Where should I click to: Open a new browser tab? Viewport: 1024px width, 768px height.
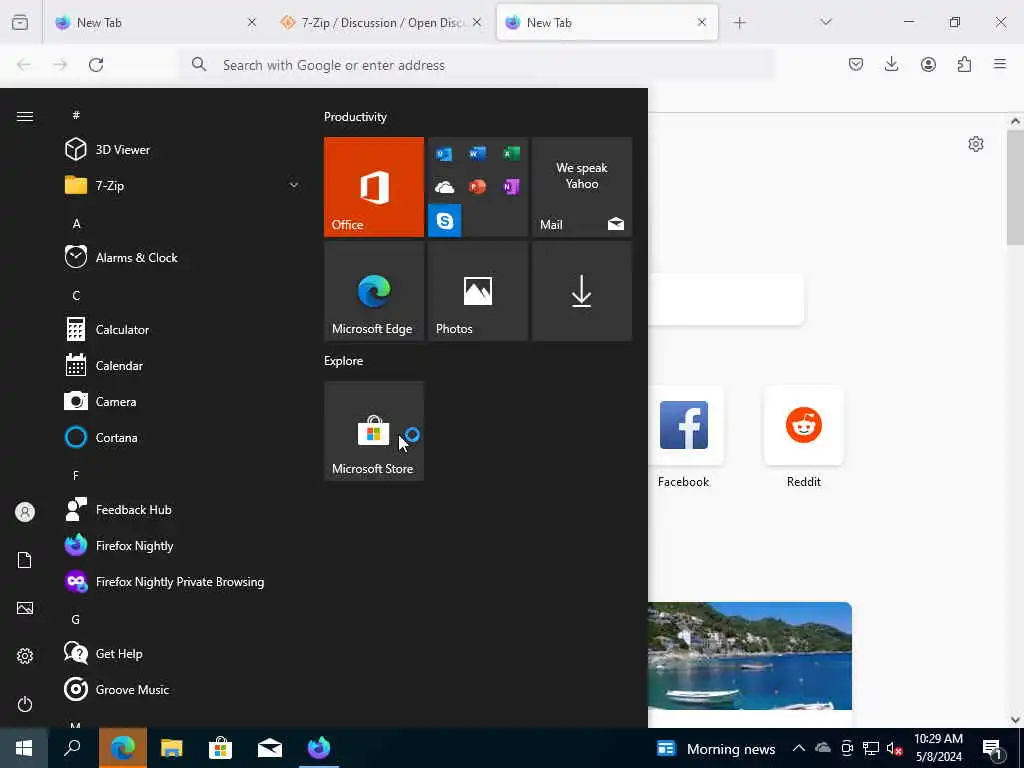pos(739,23)
